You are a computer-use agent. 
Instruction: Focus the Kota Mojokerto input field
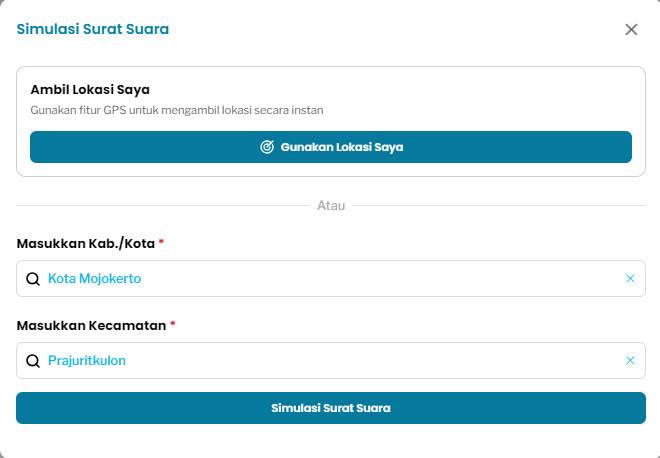[x=331, y=278]
